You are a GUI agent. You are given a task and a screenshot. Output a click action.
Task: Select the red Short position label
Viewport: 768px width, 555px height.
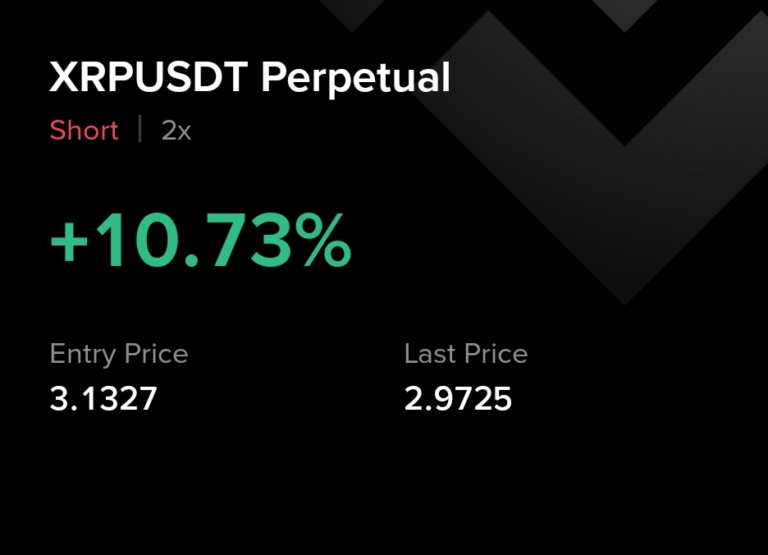point(84,130)
